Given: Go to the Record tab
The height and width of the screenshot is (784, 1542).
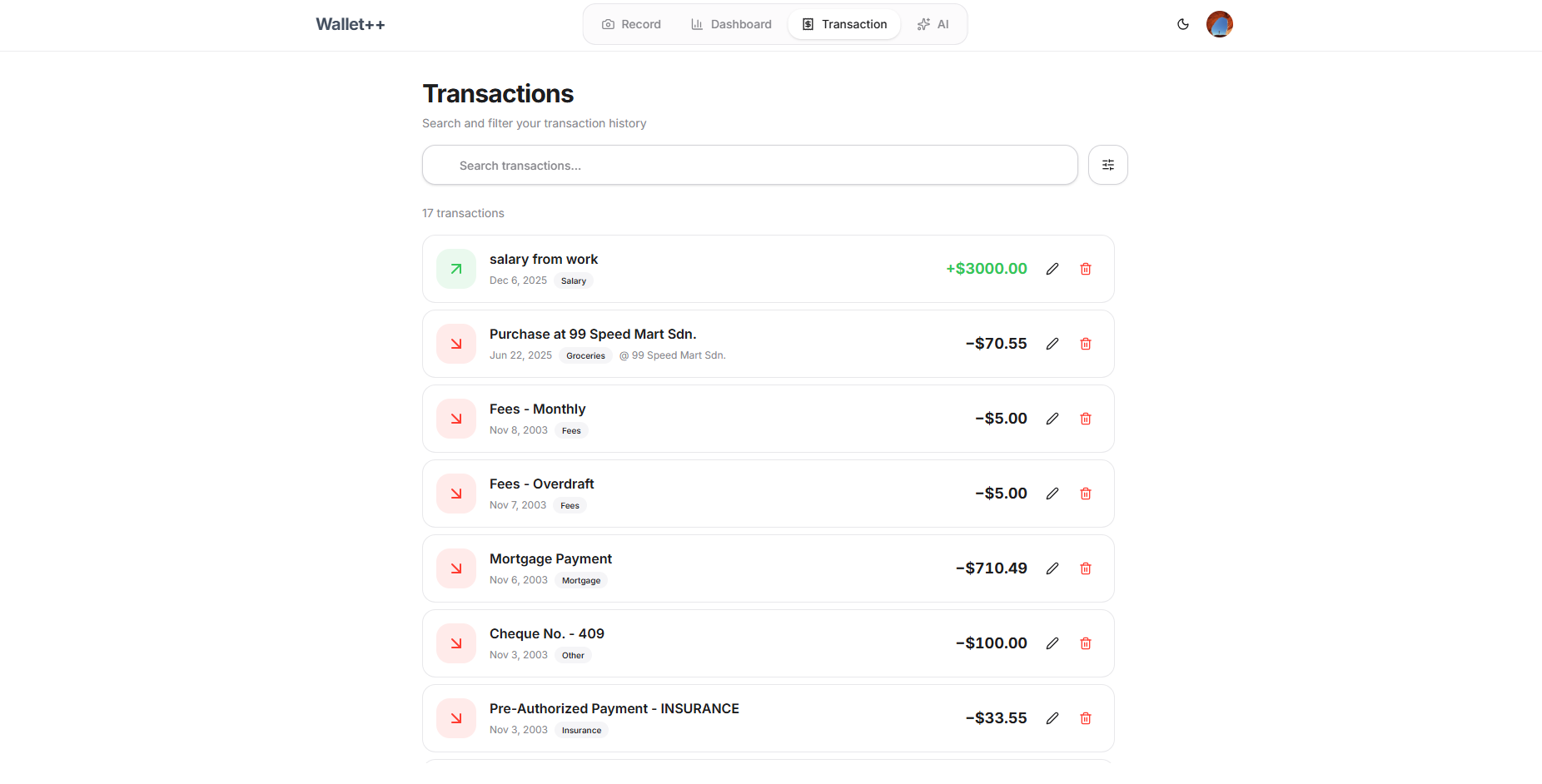Looking at the screenshot, I should [631, 24].
